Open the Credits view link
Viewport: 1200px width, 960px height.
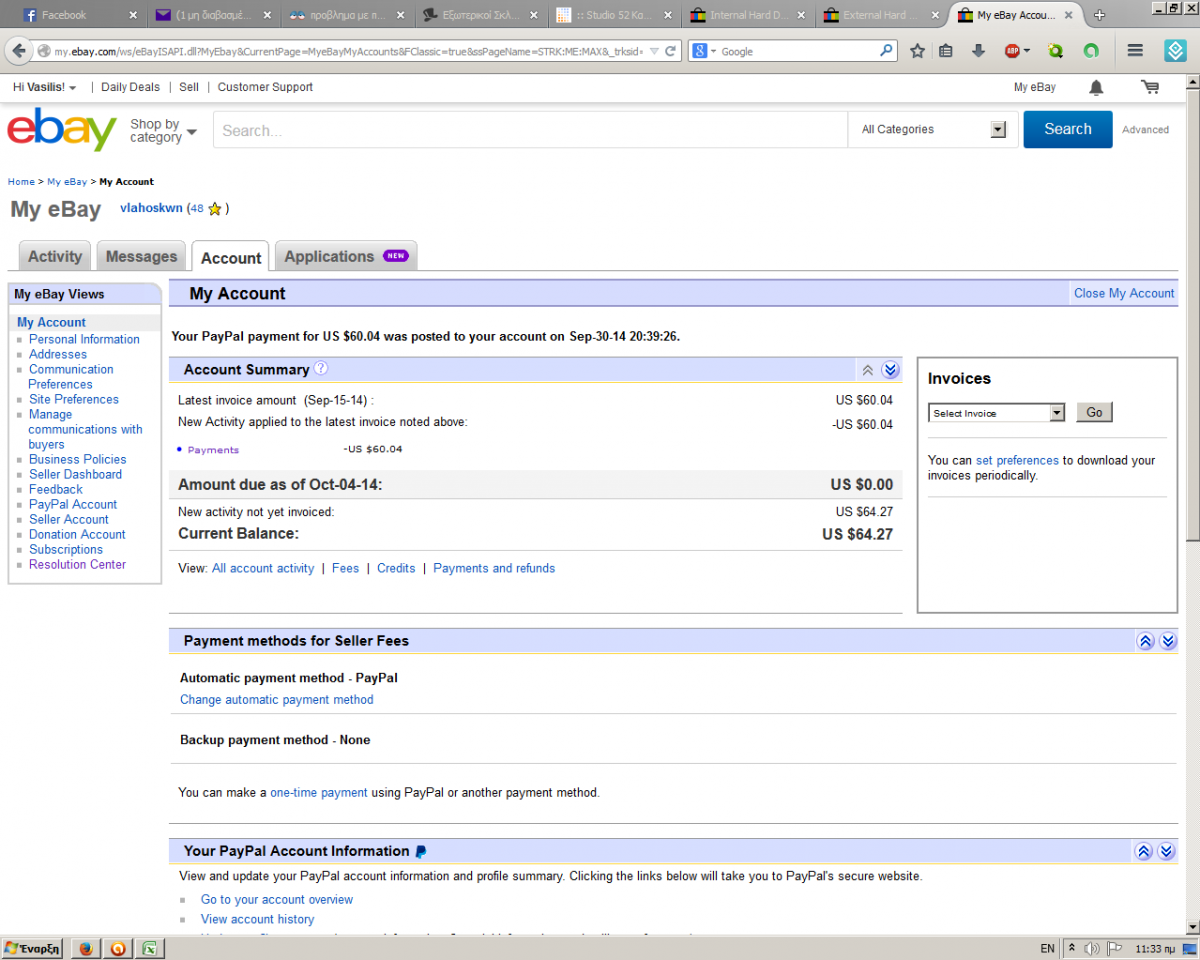click(396, 568)
